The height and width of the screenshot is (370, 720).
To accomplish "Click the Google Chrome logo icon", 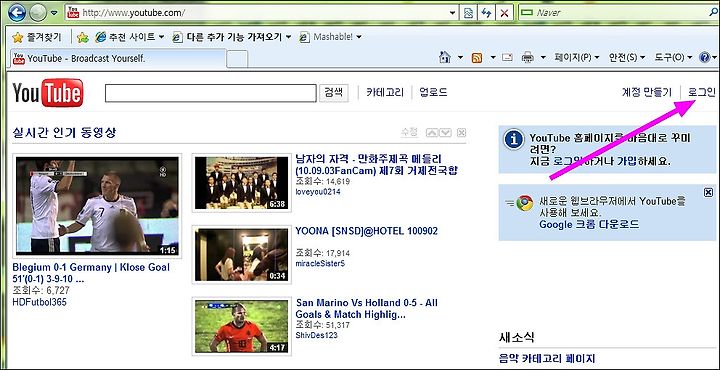I will (x=524, y=202).
